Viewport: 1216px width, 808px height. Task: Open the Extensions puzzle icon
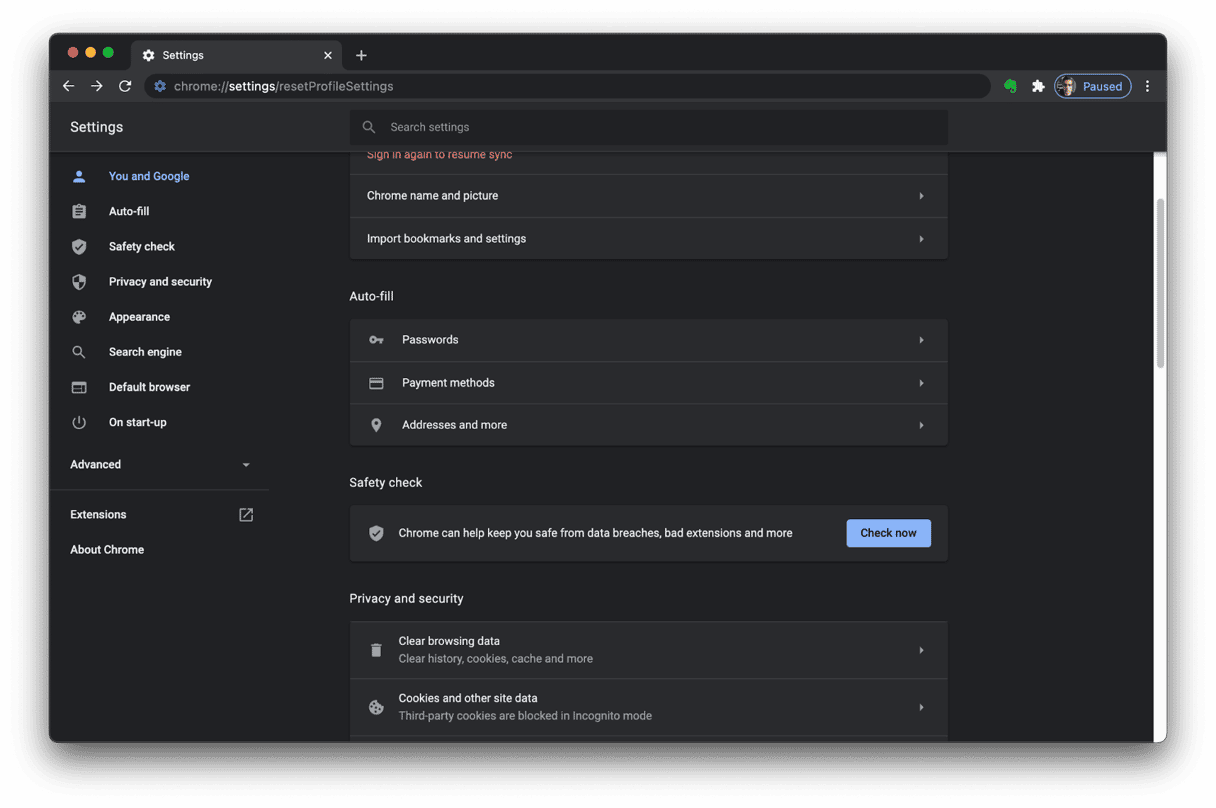[x=1038, y=86]
